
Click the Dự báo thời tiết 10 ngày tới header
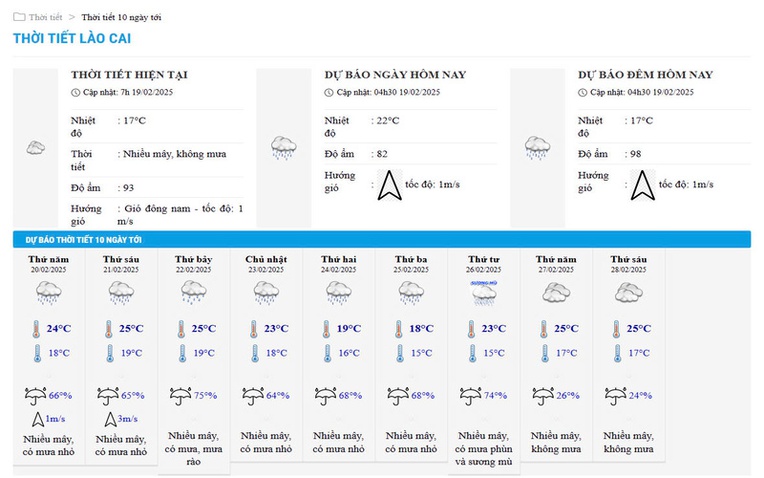[84, 240]
